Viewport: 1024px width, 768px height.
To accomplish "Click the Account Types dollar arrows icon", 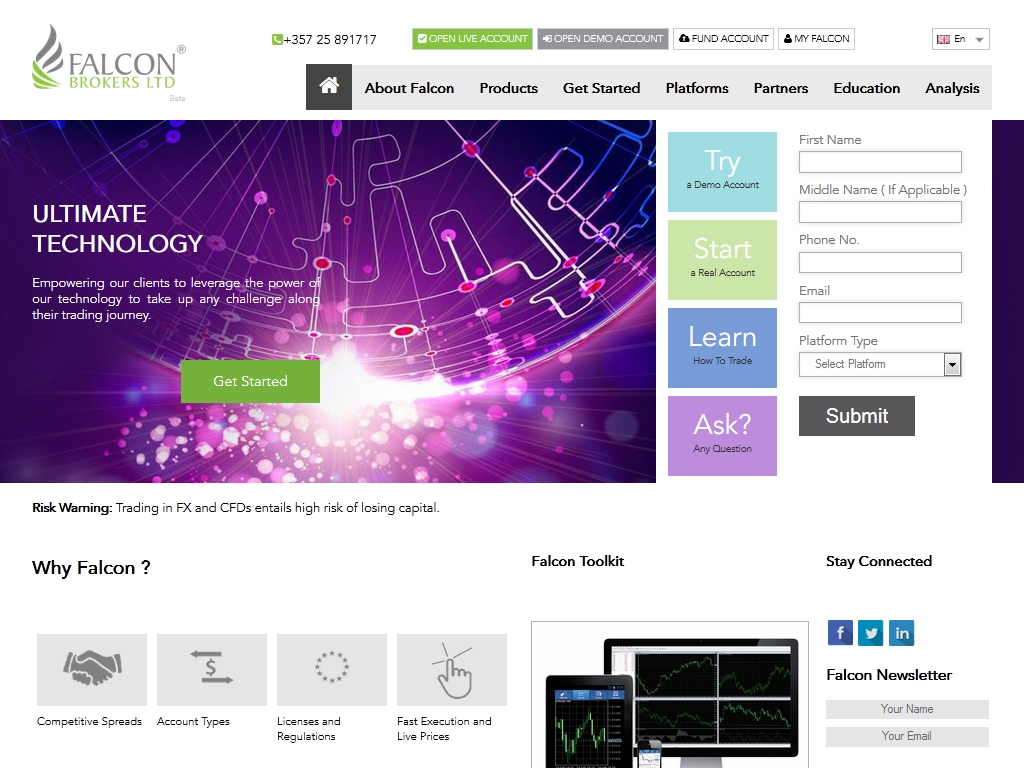I will click(212, 669).
